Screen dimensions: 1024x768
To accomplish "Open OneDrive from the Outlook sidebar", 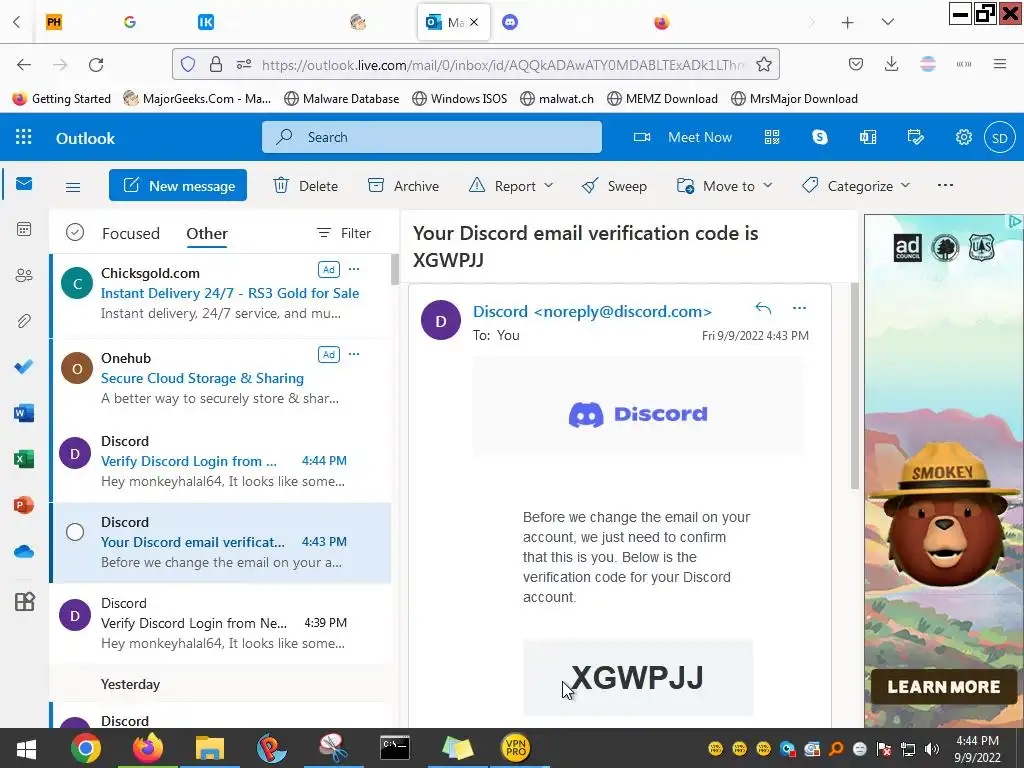I will (24, 552).
